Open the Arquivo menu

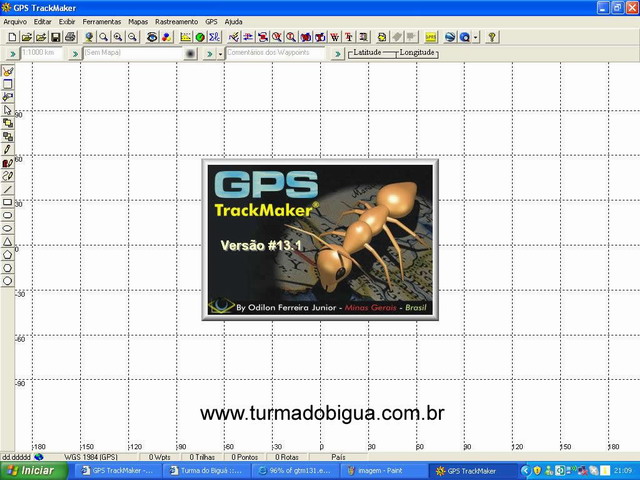(15, 22)
